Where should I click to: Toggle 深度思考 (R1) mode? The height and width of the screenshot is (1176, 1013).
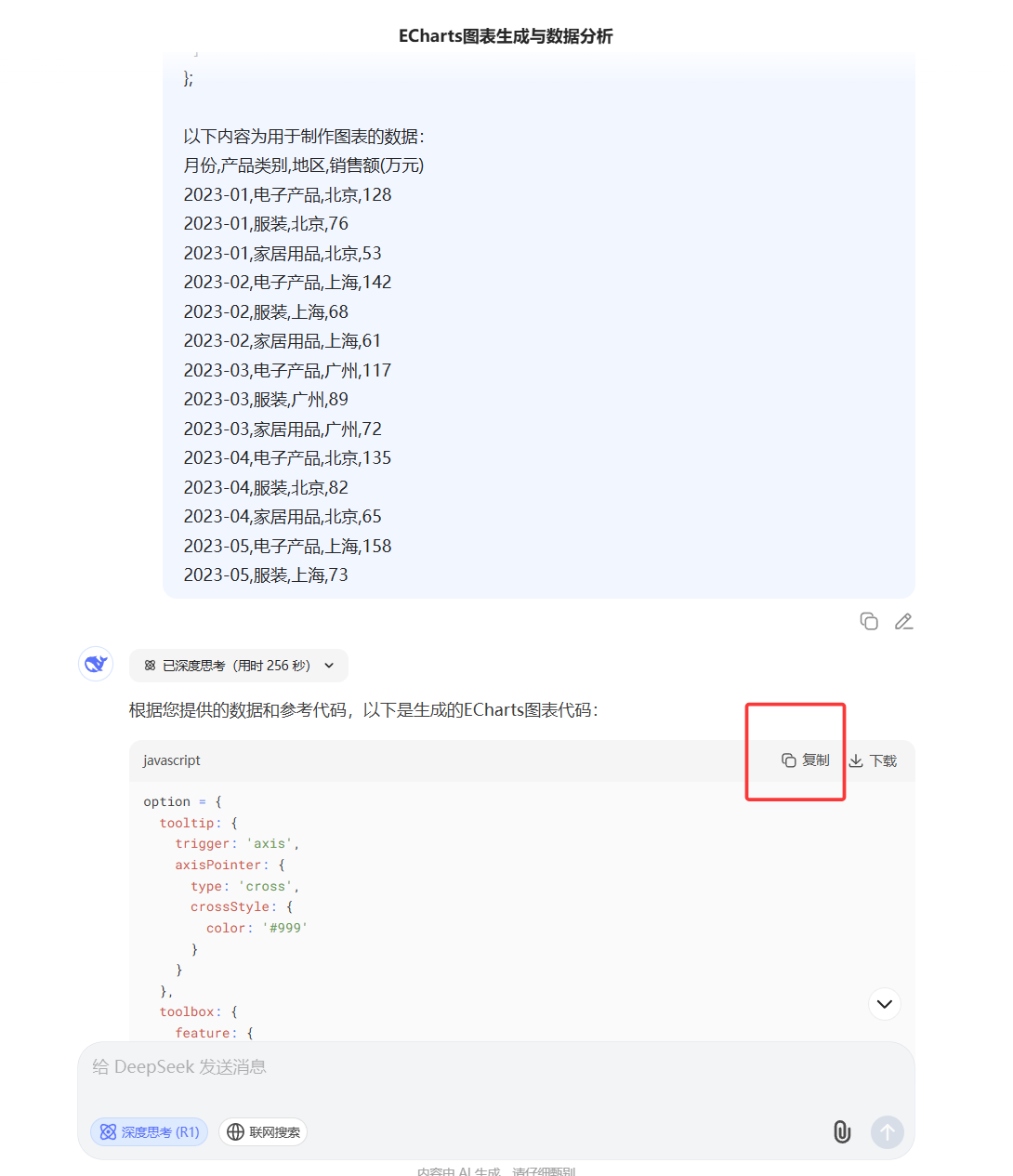(149, 1131)
